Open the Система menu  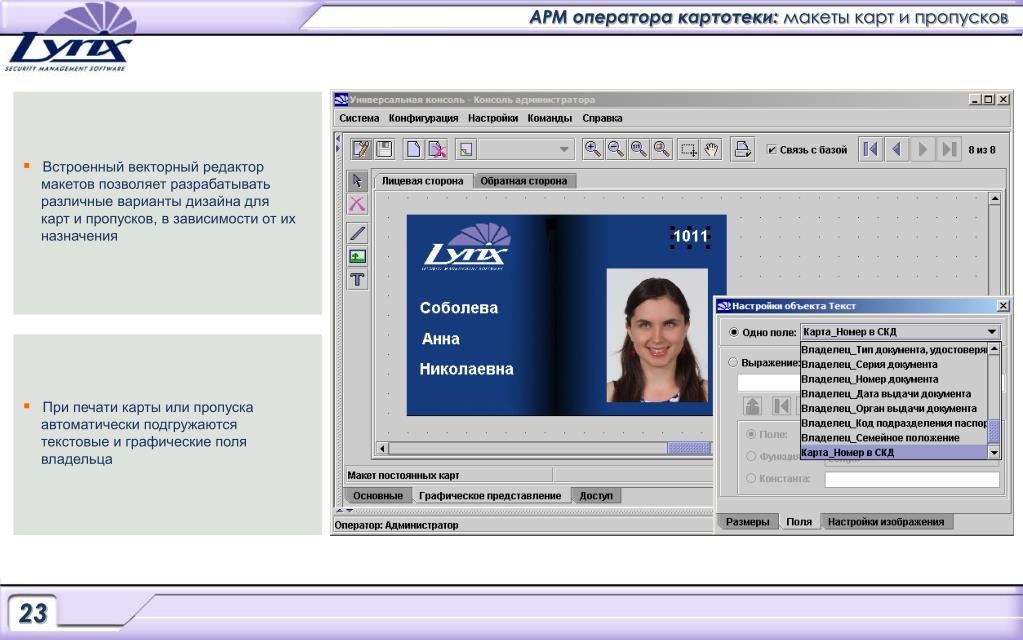coord(359,118)
